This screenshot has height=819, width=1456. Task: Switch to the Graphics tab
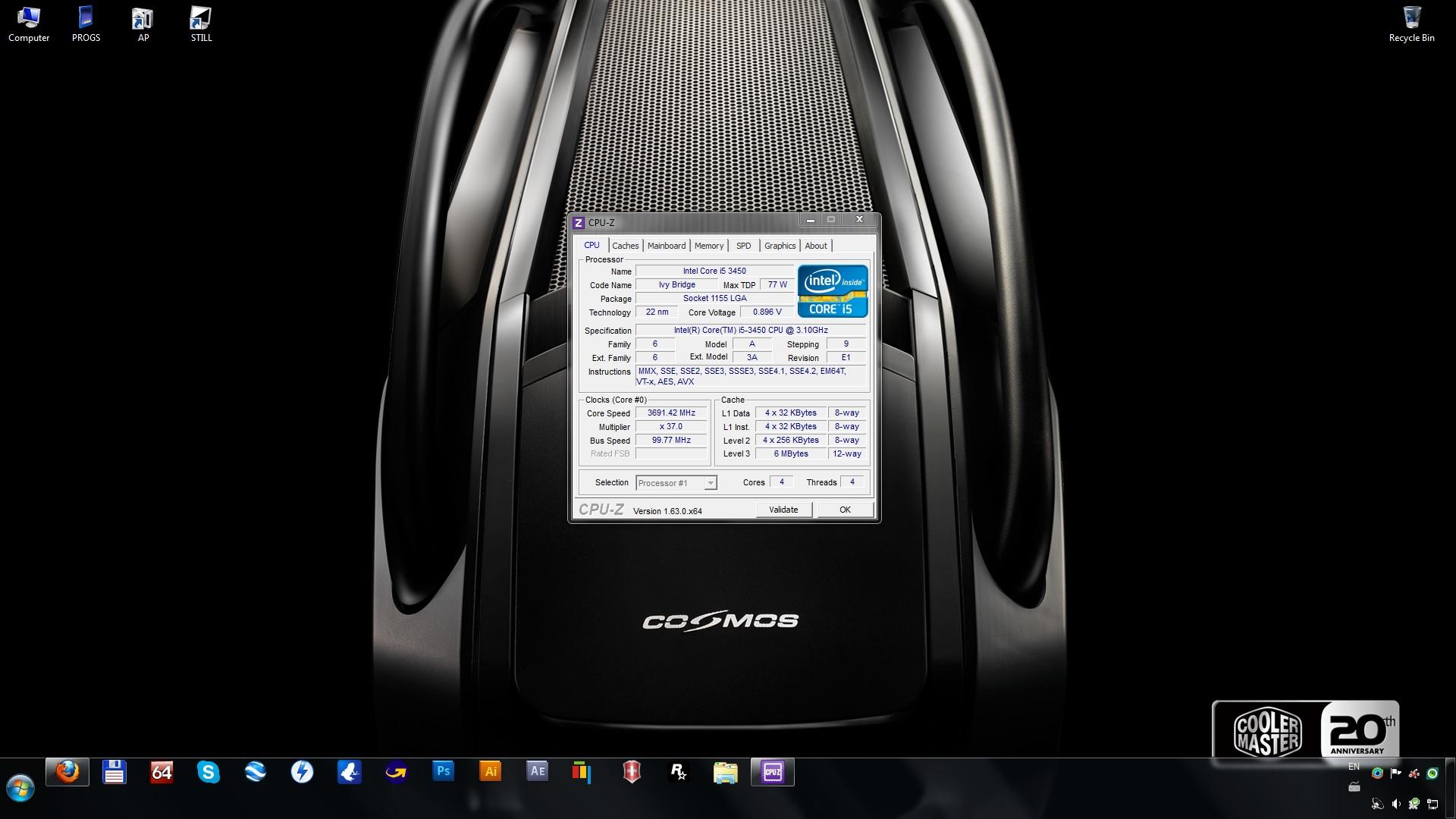[780, 246]
